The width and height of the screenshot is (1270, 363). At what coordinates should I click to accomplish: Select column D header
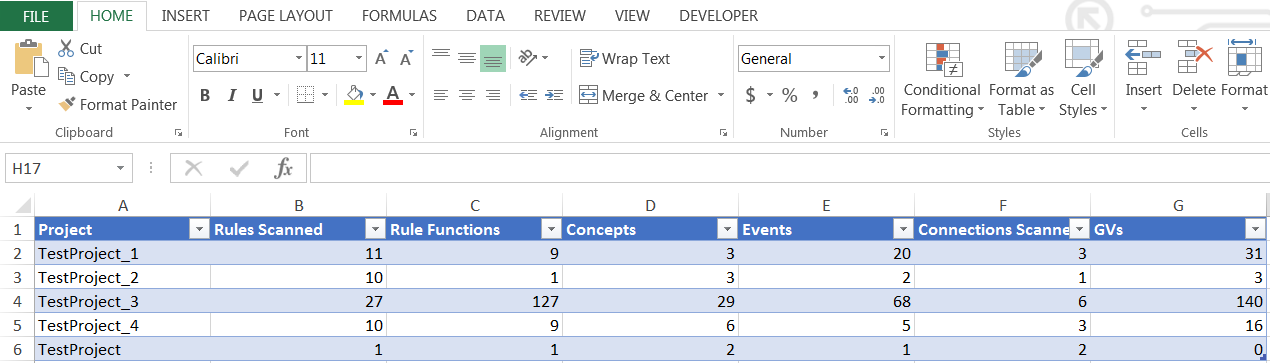click(x=650, y=205)
